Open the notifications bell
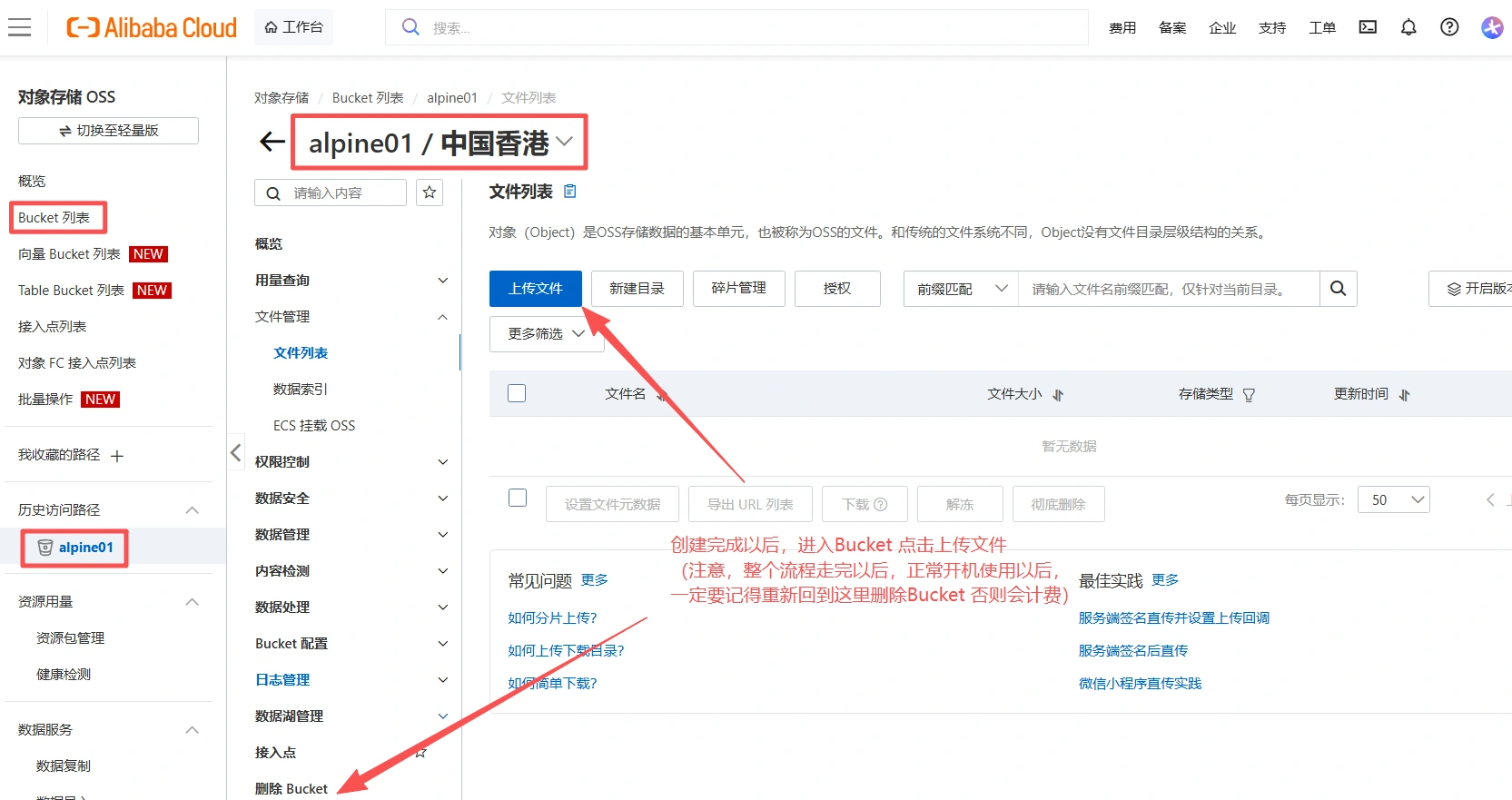The image size is (1512, 800). 1408,27
